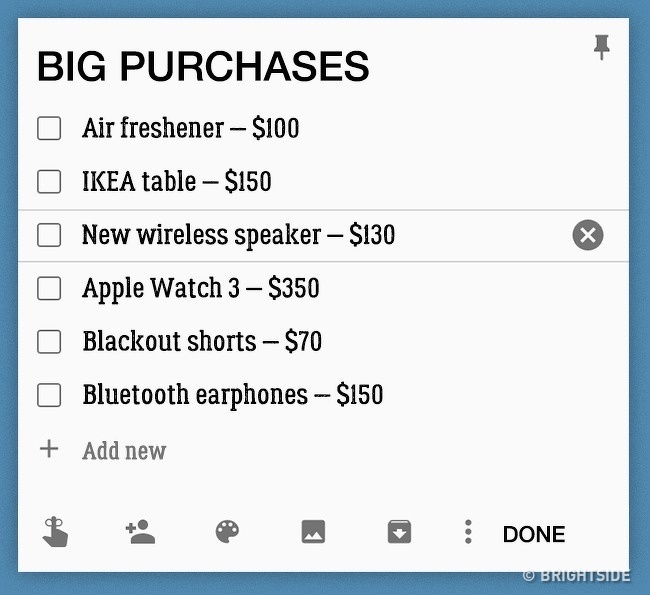Select the Bluetooth earphones item text
Image resolution: width=650 pixels, height=595 pixels.
(233, 395)
